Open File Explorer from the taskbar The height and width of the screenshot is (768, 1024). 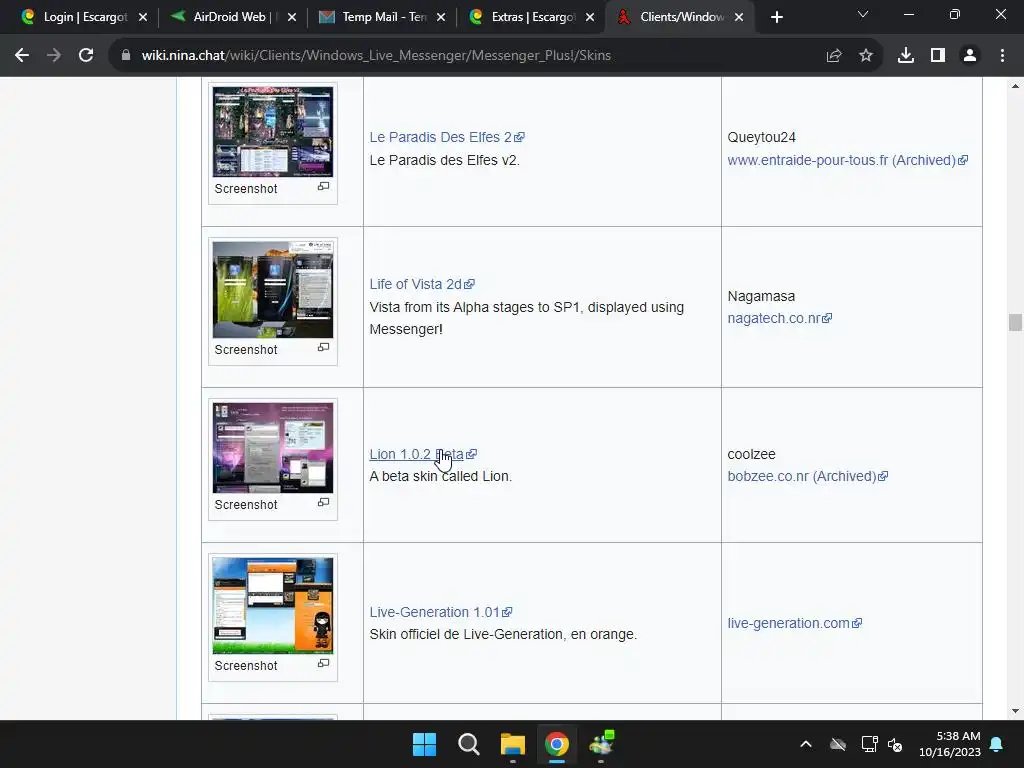tap(513, 744)
